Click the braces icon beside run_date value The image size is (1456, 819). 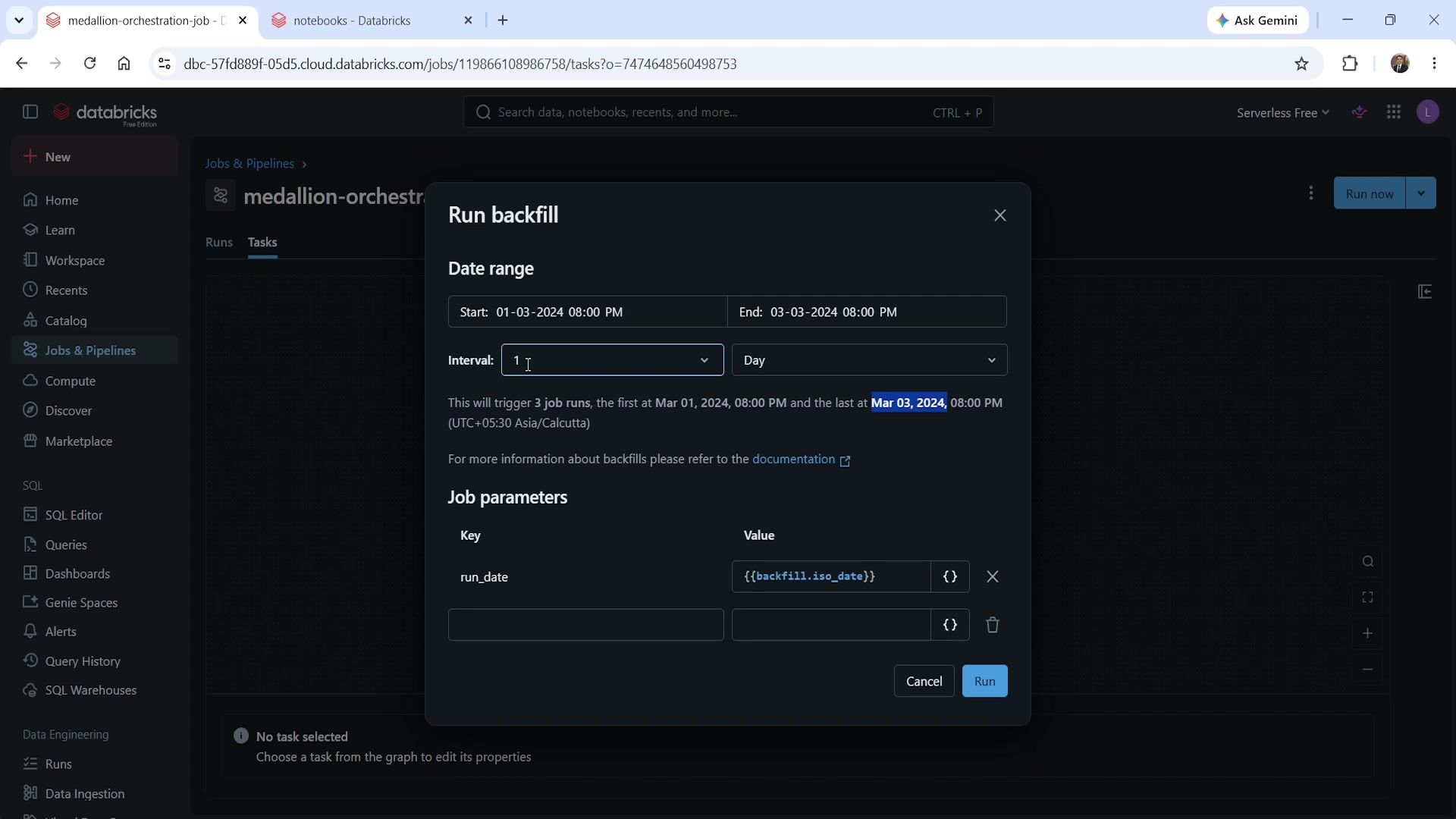click(950, 577)
